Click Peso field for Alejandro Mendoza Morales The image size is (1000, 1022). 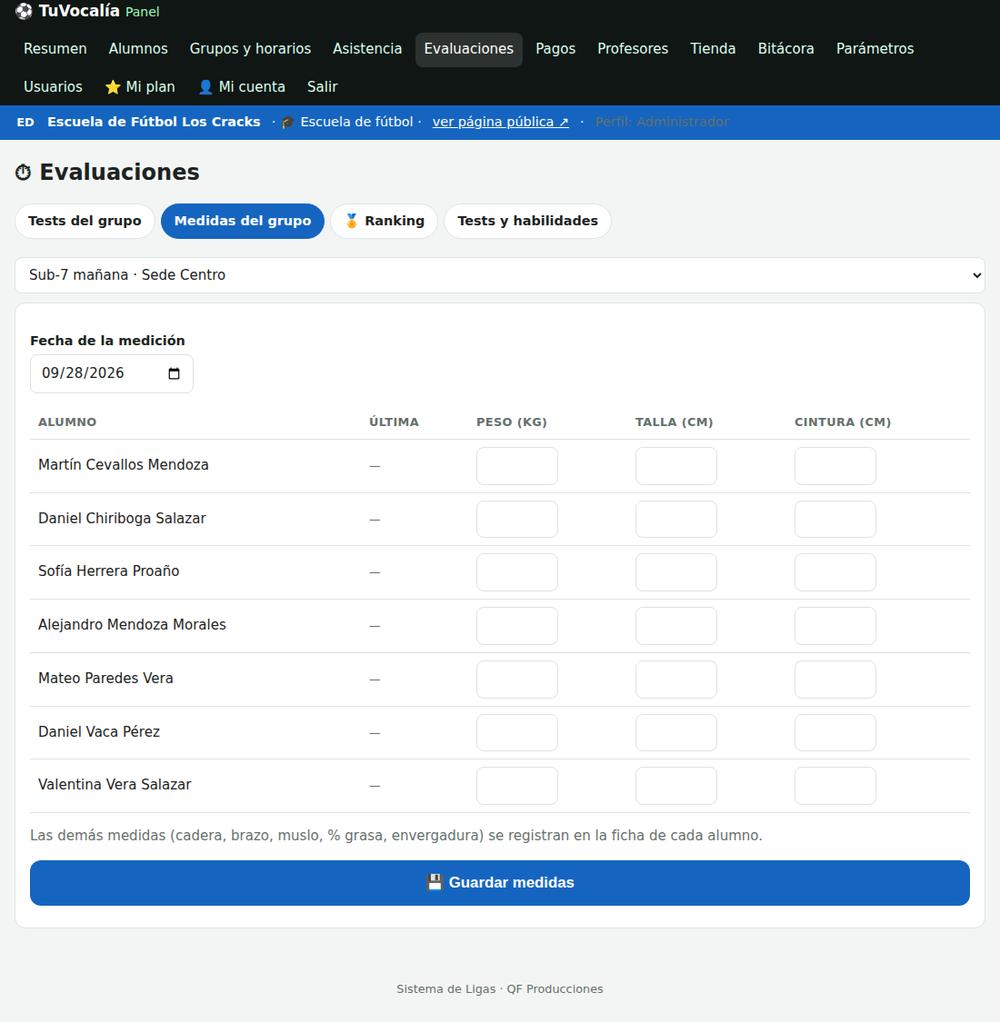point(517,626)
